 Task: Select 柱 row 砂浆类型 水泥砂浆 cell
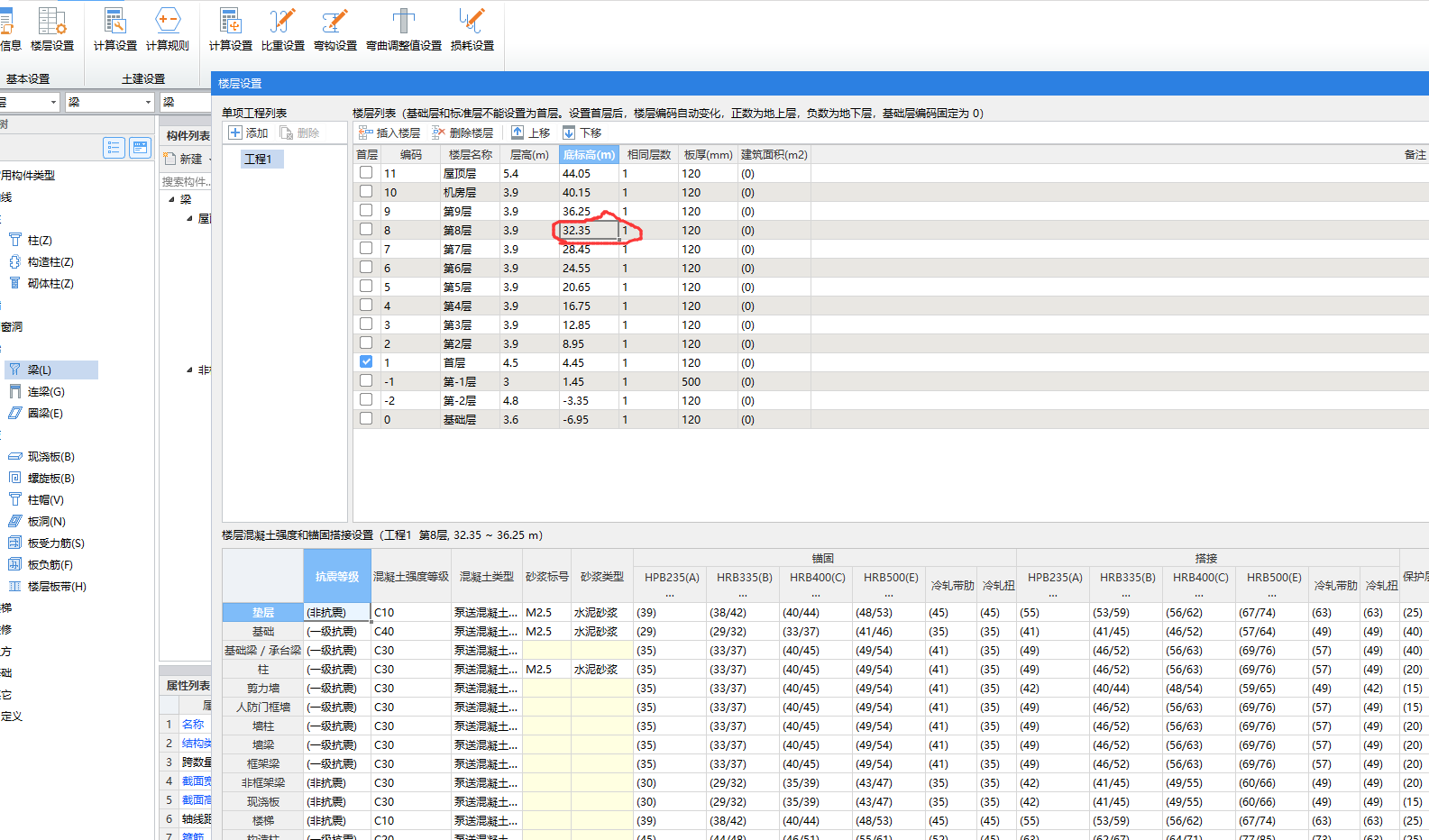601,669
